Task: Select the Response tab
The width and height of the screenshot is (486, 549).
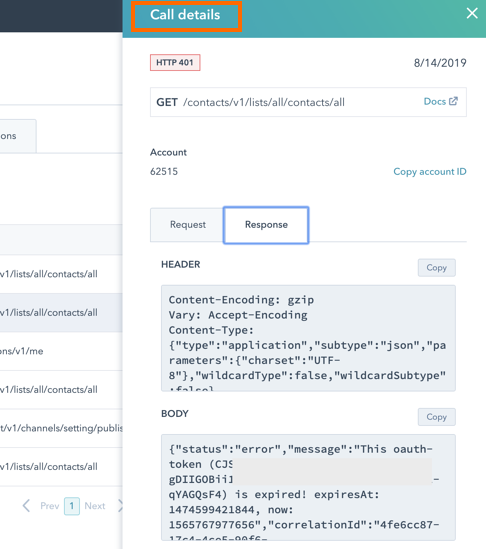Action: coord(266,225)
